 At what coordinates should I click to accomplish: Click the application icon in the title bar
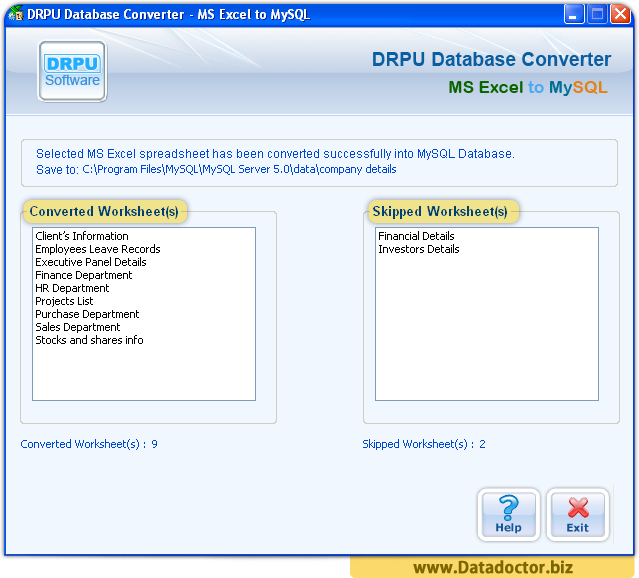pos(16,13)
